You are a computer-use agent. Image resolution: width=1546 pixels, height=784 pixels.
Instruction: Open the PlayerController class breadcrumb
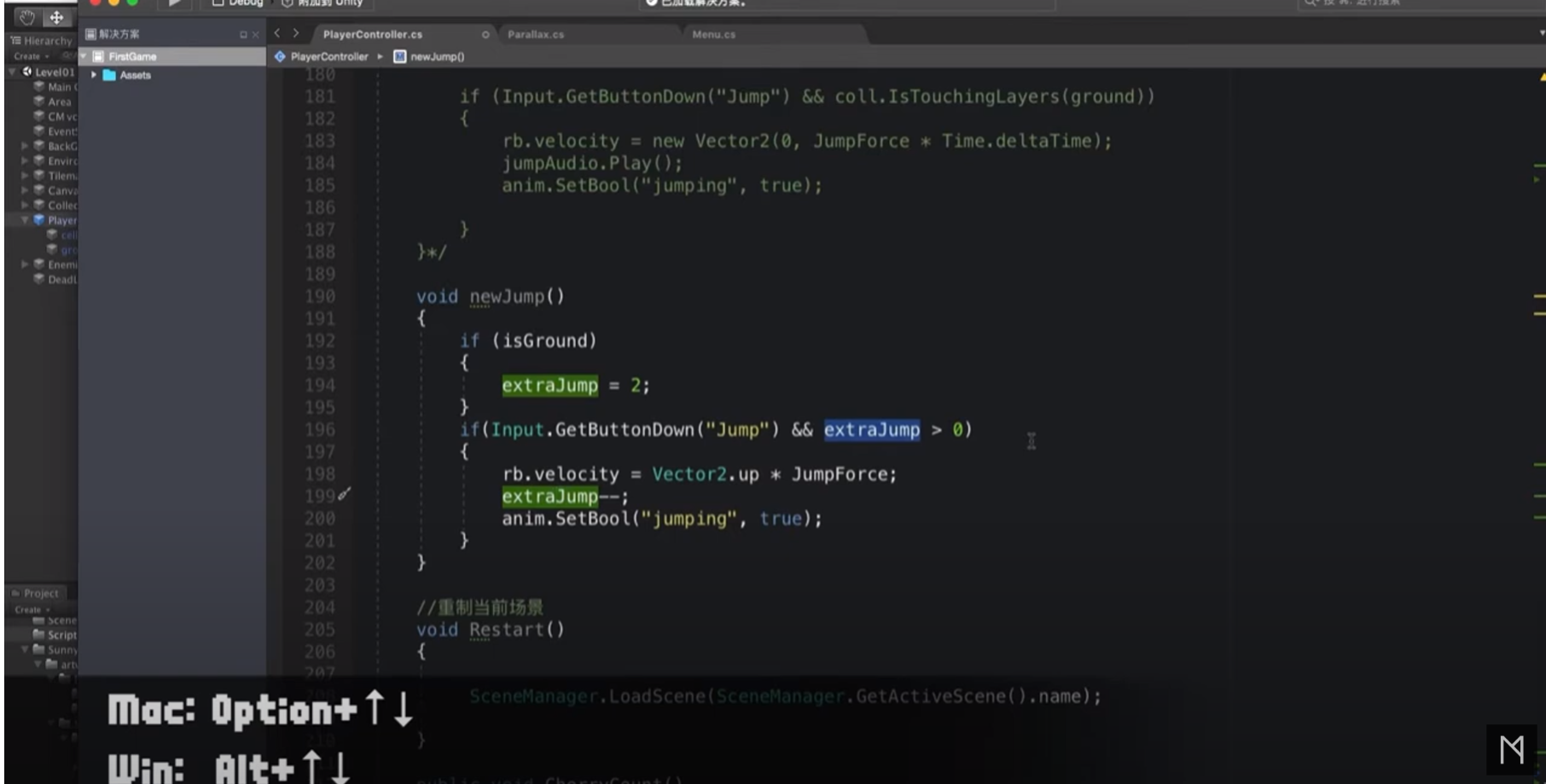coord(329,56)
